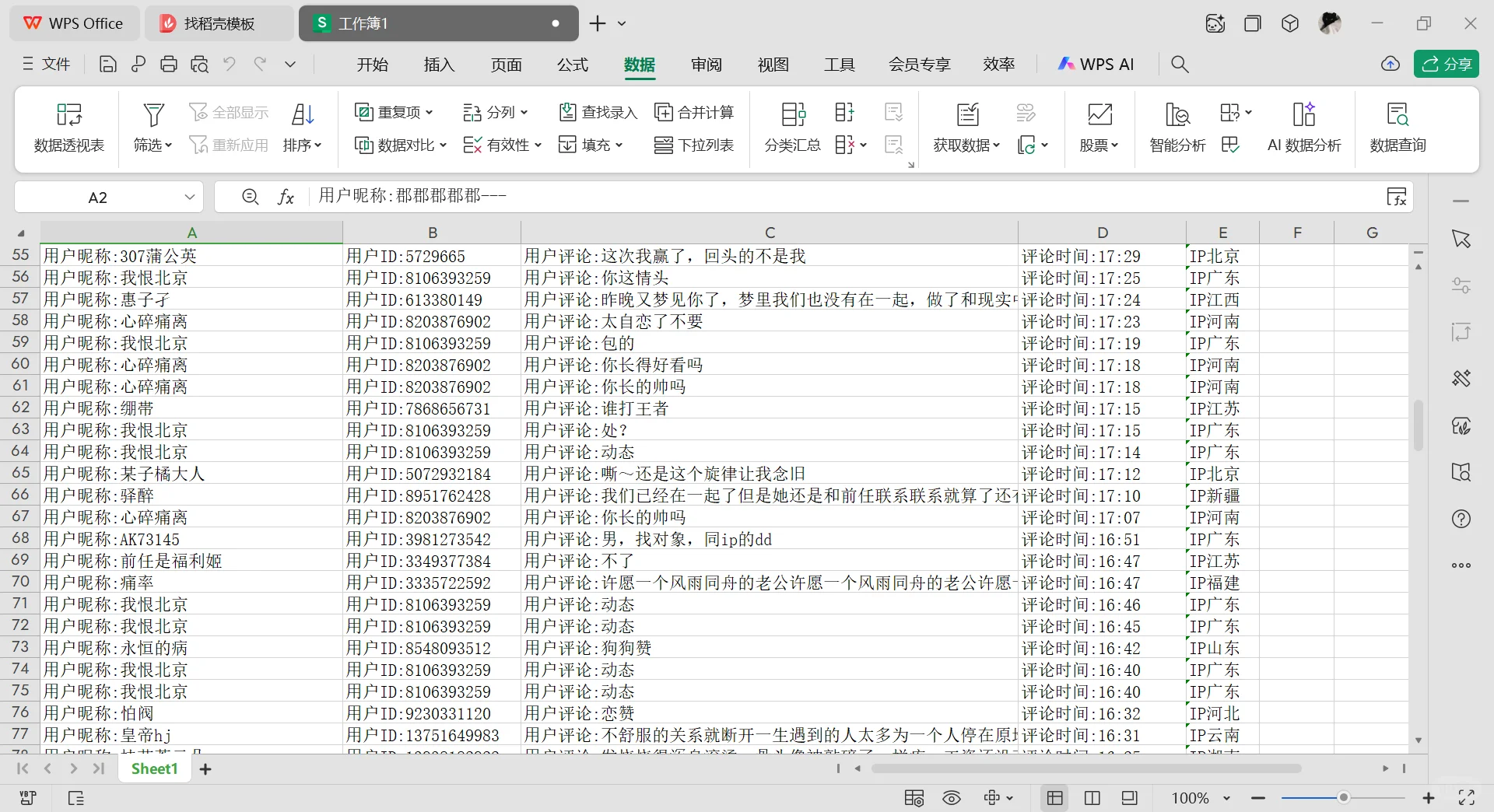Open the 智能分析 smart analysis tool
This screenshot has height=812, width=1494.
coord(1177,128)
